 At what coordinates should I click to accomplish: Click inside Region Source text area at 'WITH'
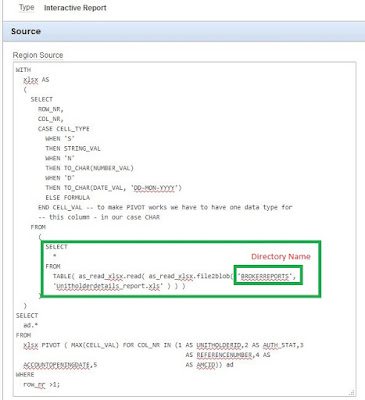click(x=23, y=70)
